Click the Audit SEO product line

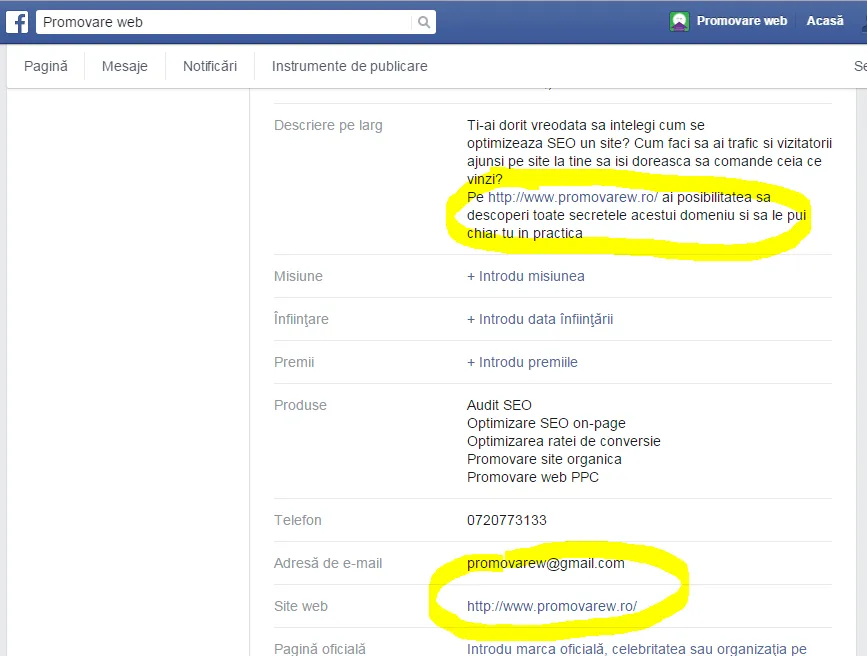499,405
